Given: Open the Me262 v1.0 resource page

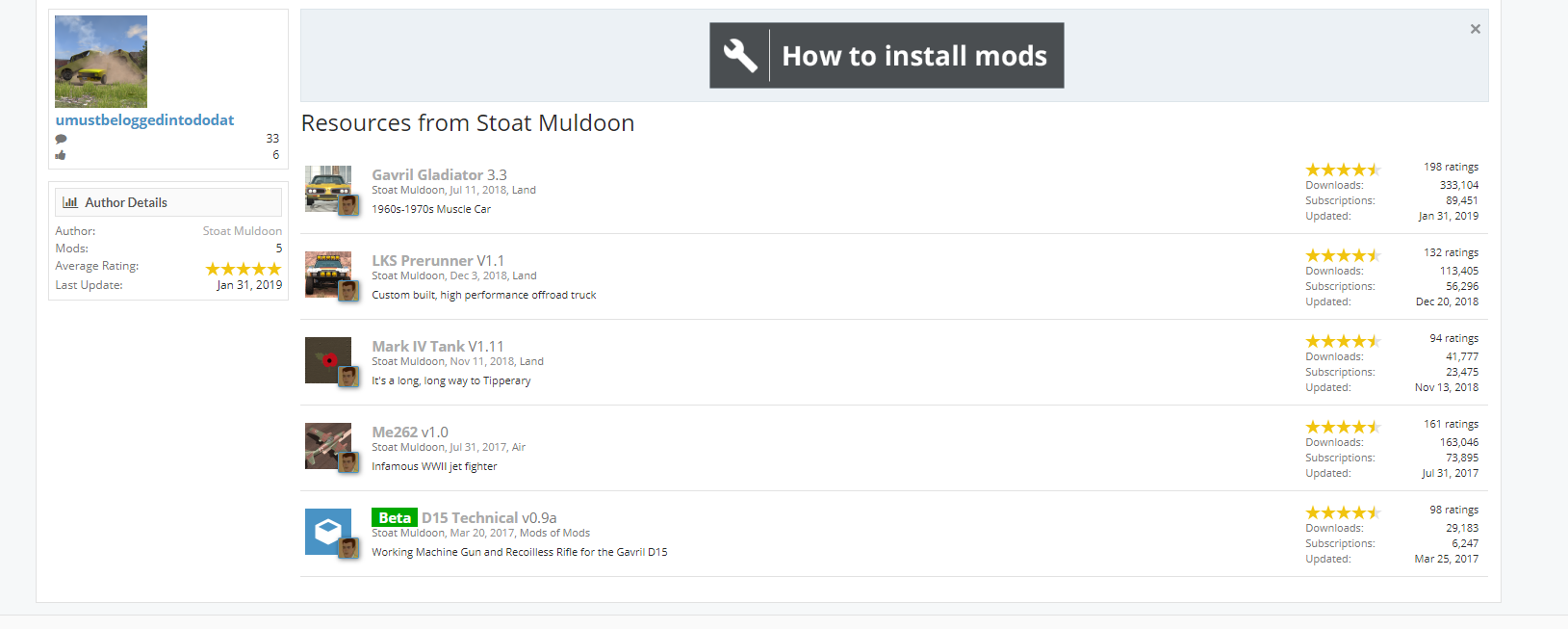Looking at the screenshot, I should (x=410, y=432).
